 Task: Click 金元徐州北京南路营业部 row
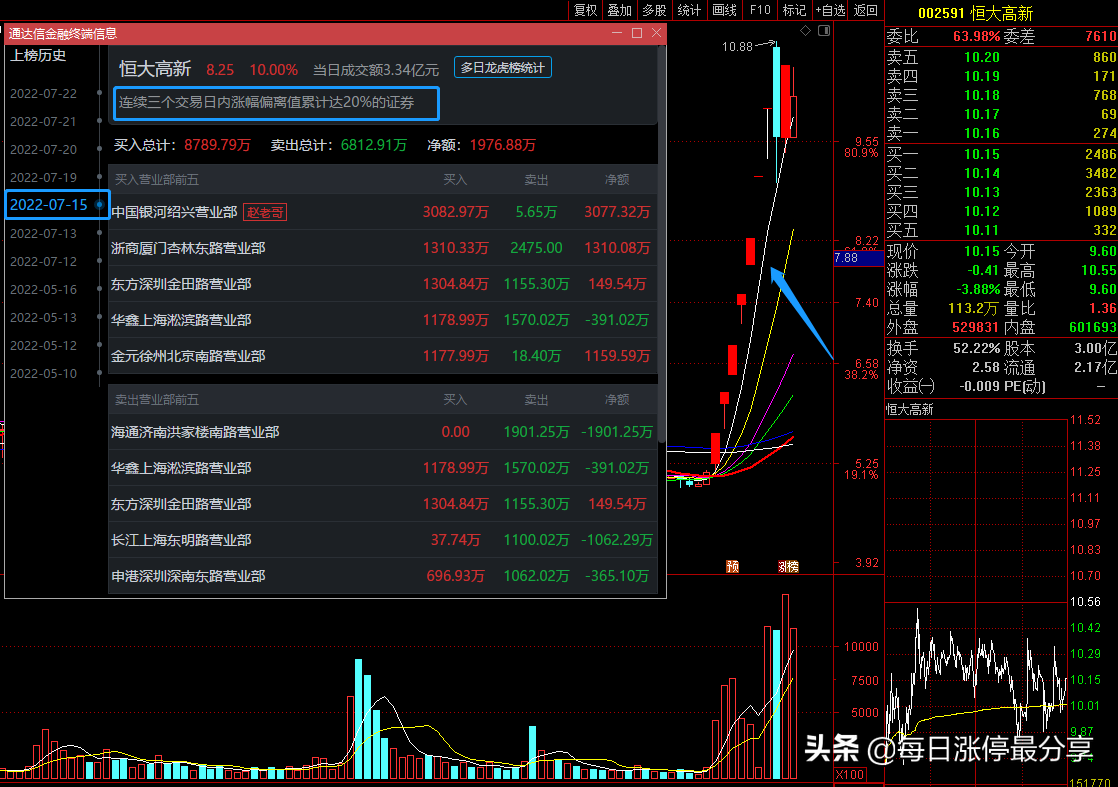[x=382, y=356]
